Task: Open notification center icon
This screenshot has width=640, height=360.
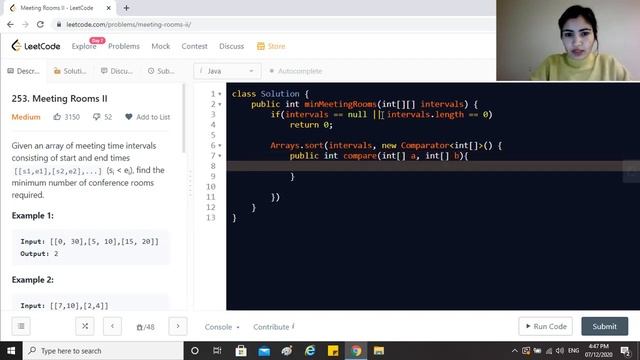Action: coord(625,351)
